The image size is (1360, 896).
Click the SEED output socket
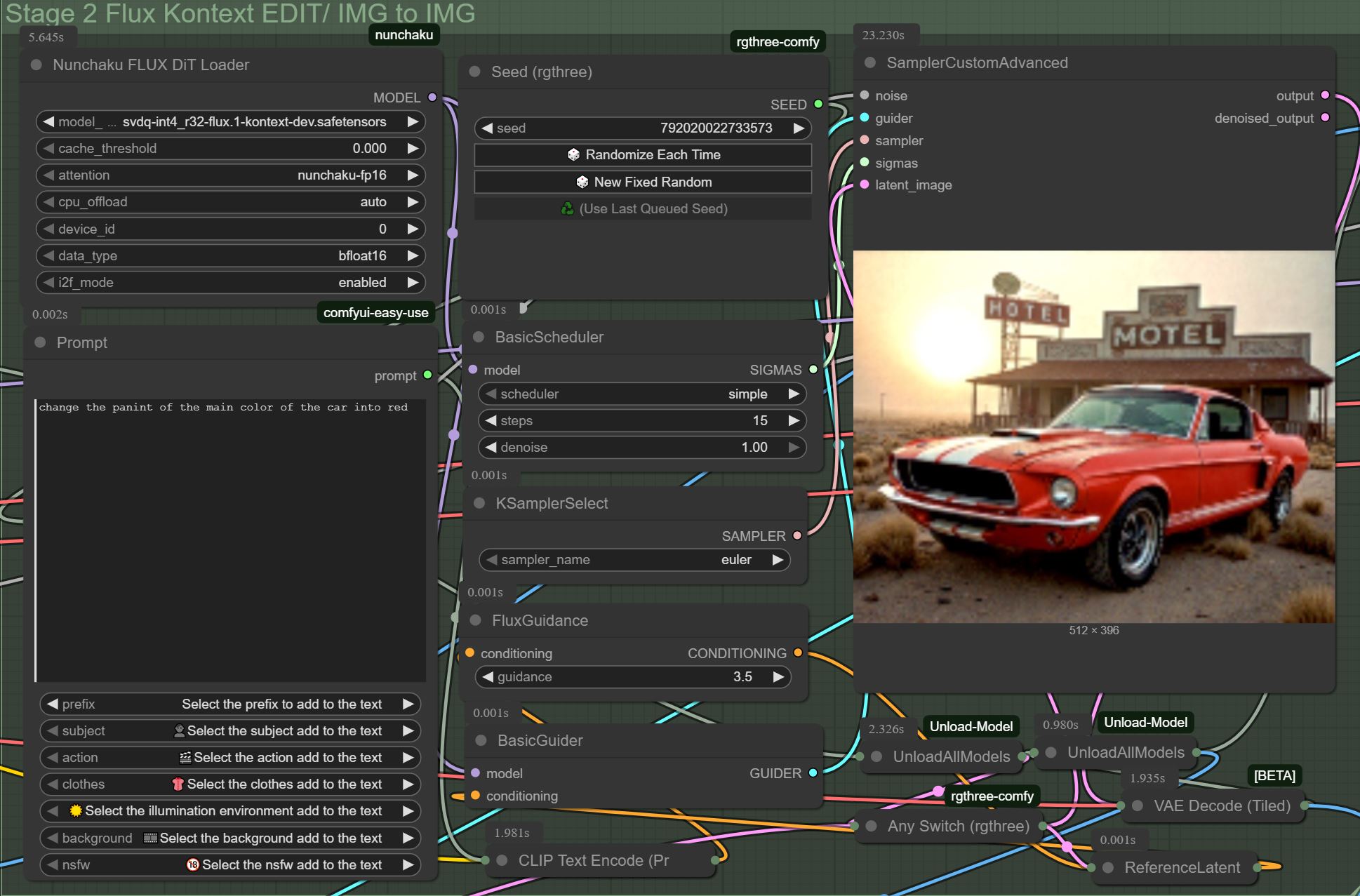[818, 104]
